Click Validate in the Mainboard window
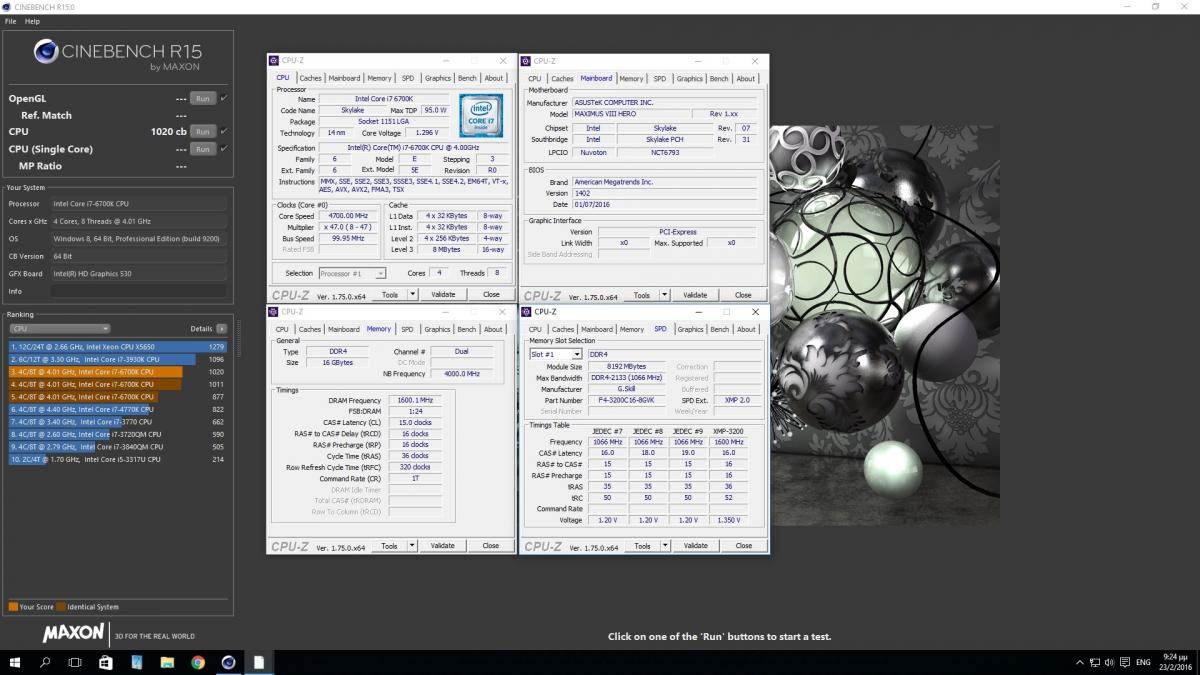 [695, 295]
